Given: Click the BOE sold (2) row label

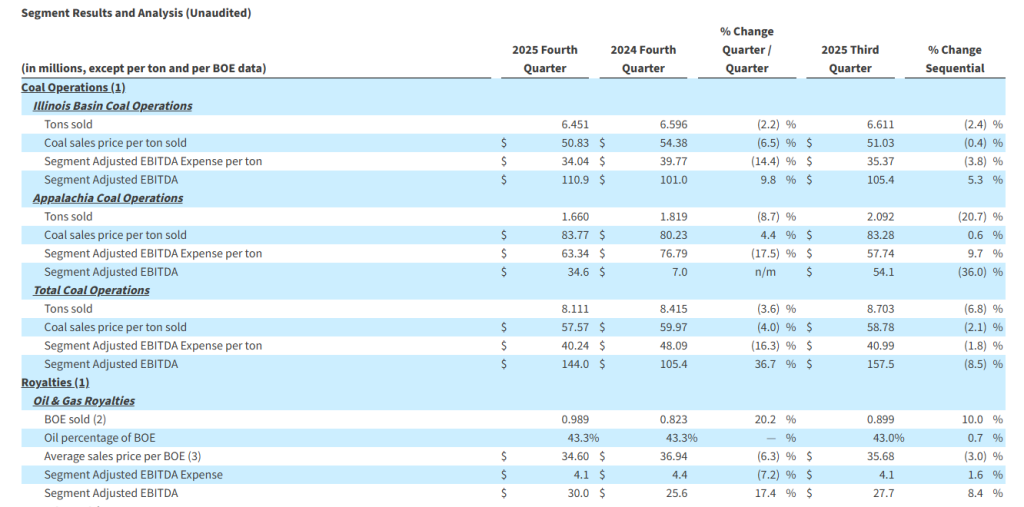Looking at the screenshot, I should 76,419.
